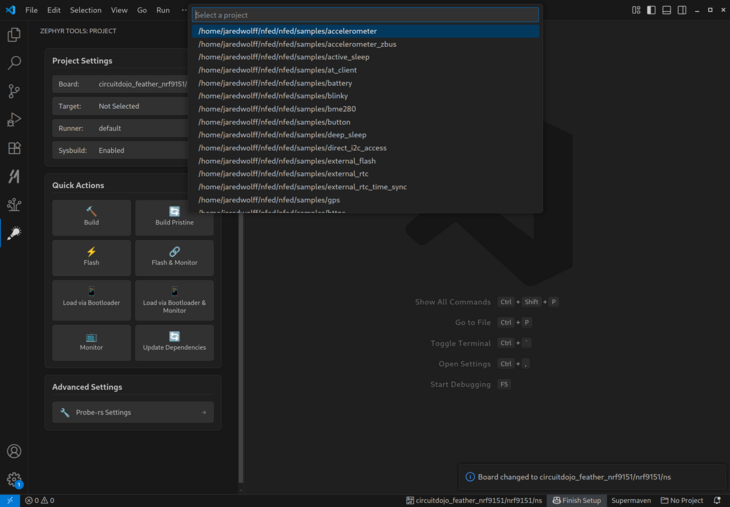
Task: Open the Selection menu
Action: 86,10
